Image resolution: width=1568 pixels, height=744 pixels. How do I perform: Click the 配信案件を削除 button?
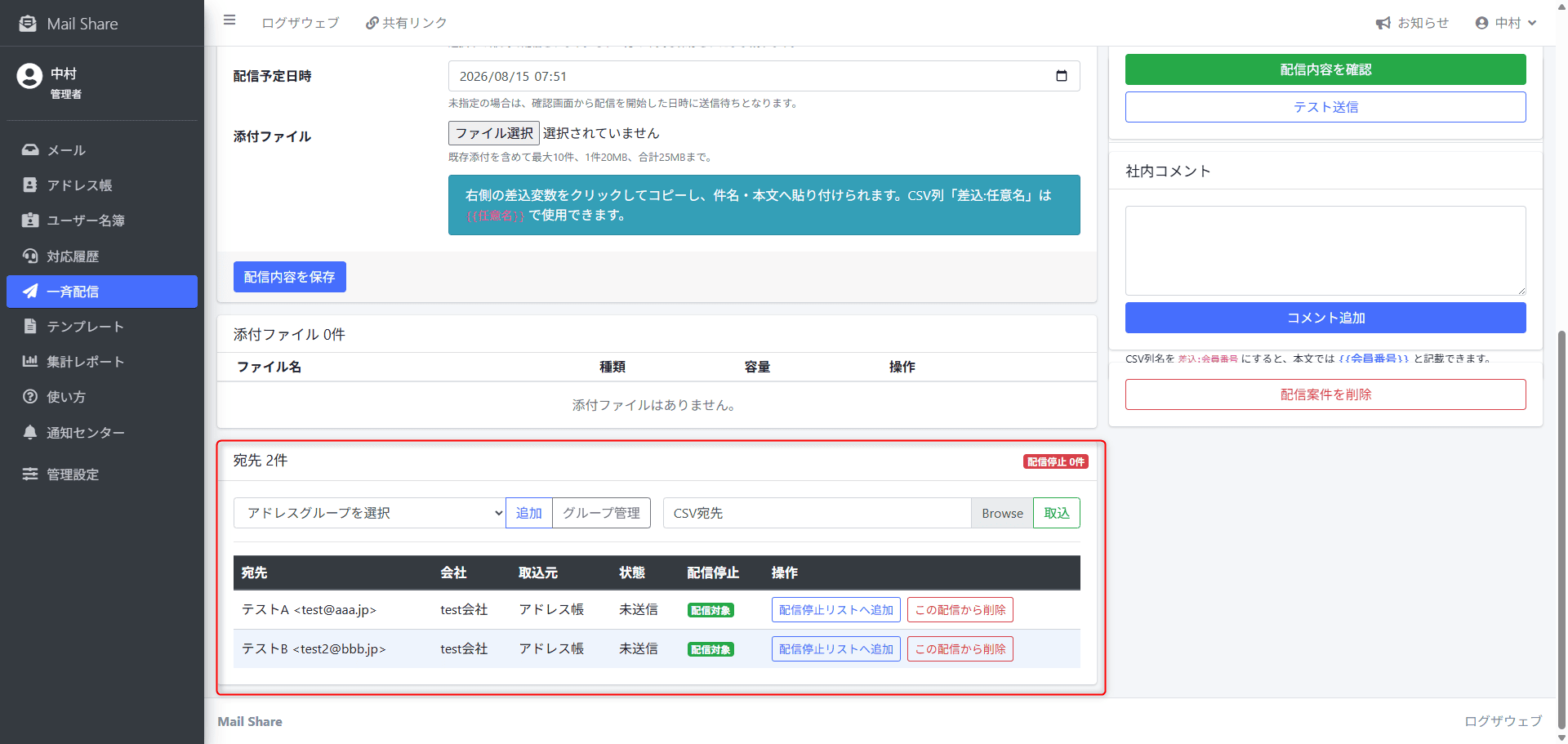point(1325,394)
